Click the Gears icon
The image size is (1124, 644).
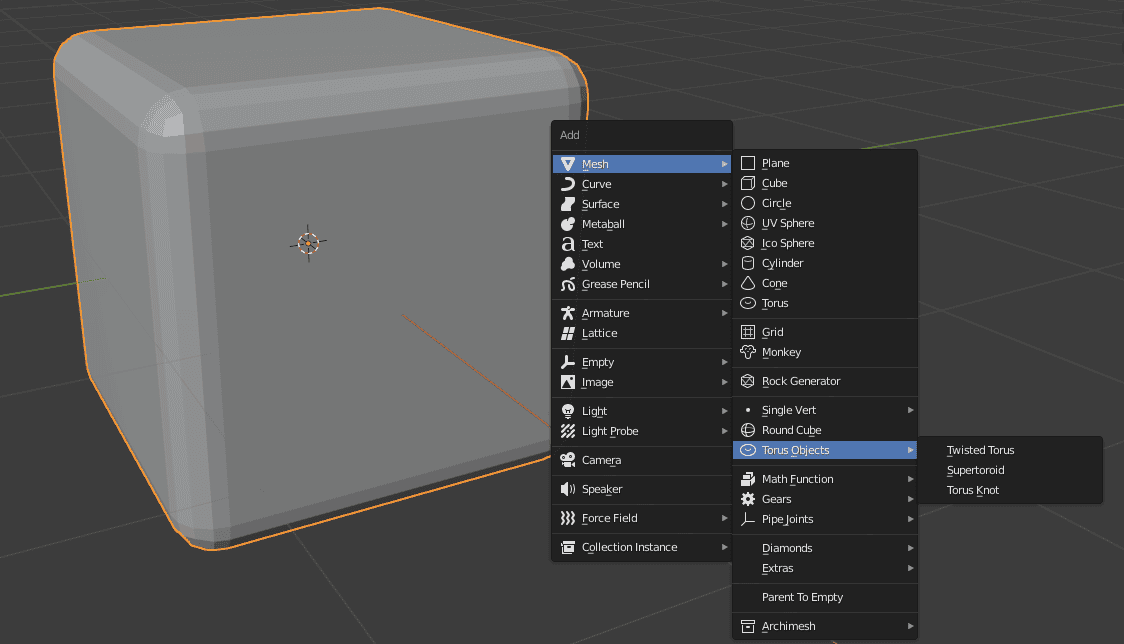pyautogui.click(x=750, y=499)
